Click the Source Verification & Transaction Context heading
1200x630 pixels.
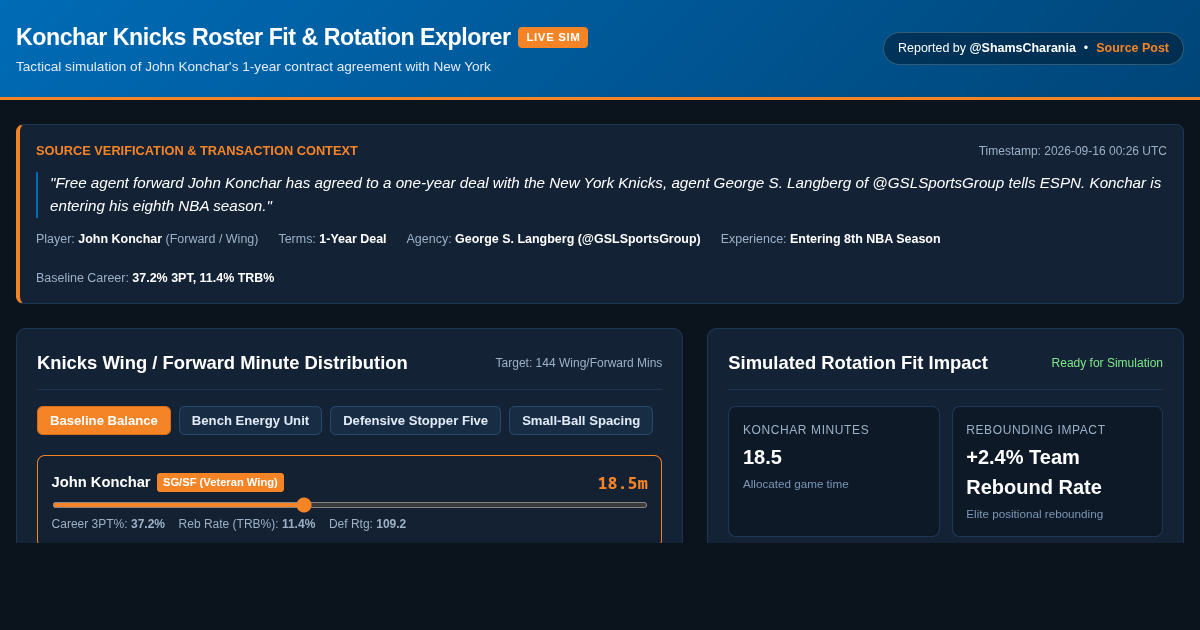(197, 151)
